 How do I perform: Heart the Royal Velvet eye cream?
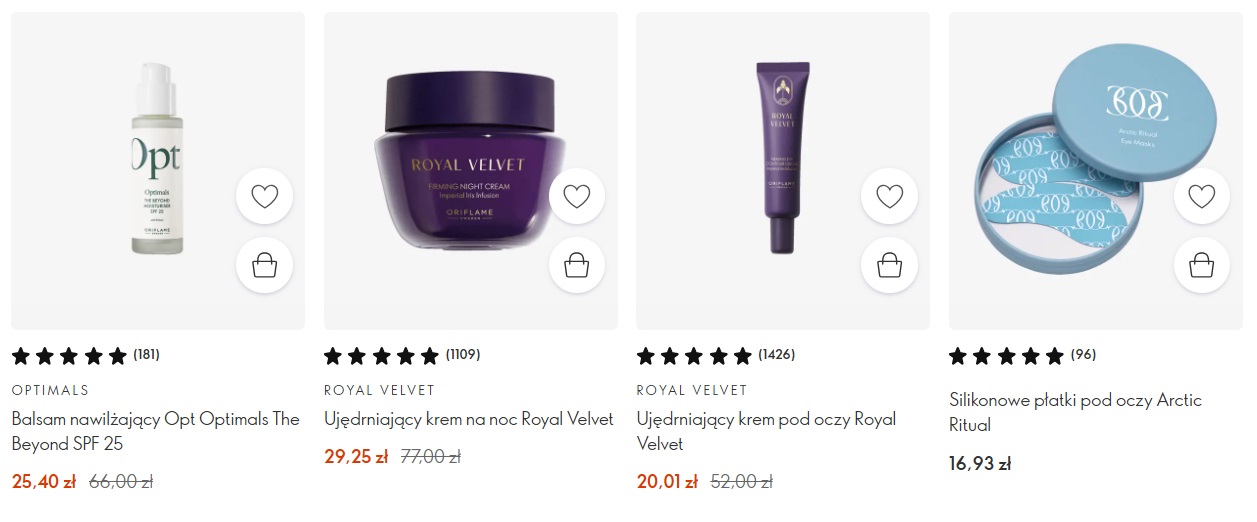[x=889, y=196]
